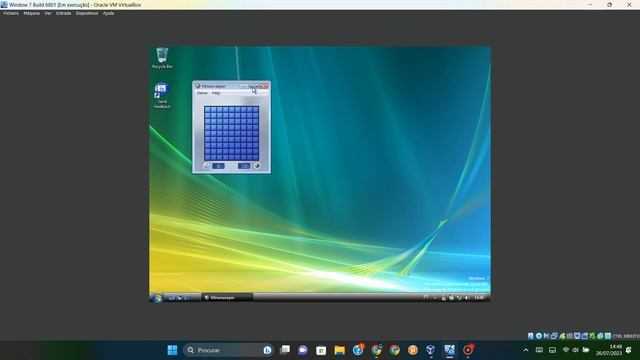Open Microsoft Store on the taskbar
Image resolution: width=640 pixels, height=360 pixels.
321,350
